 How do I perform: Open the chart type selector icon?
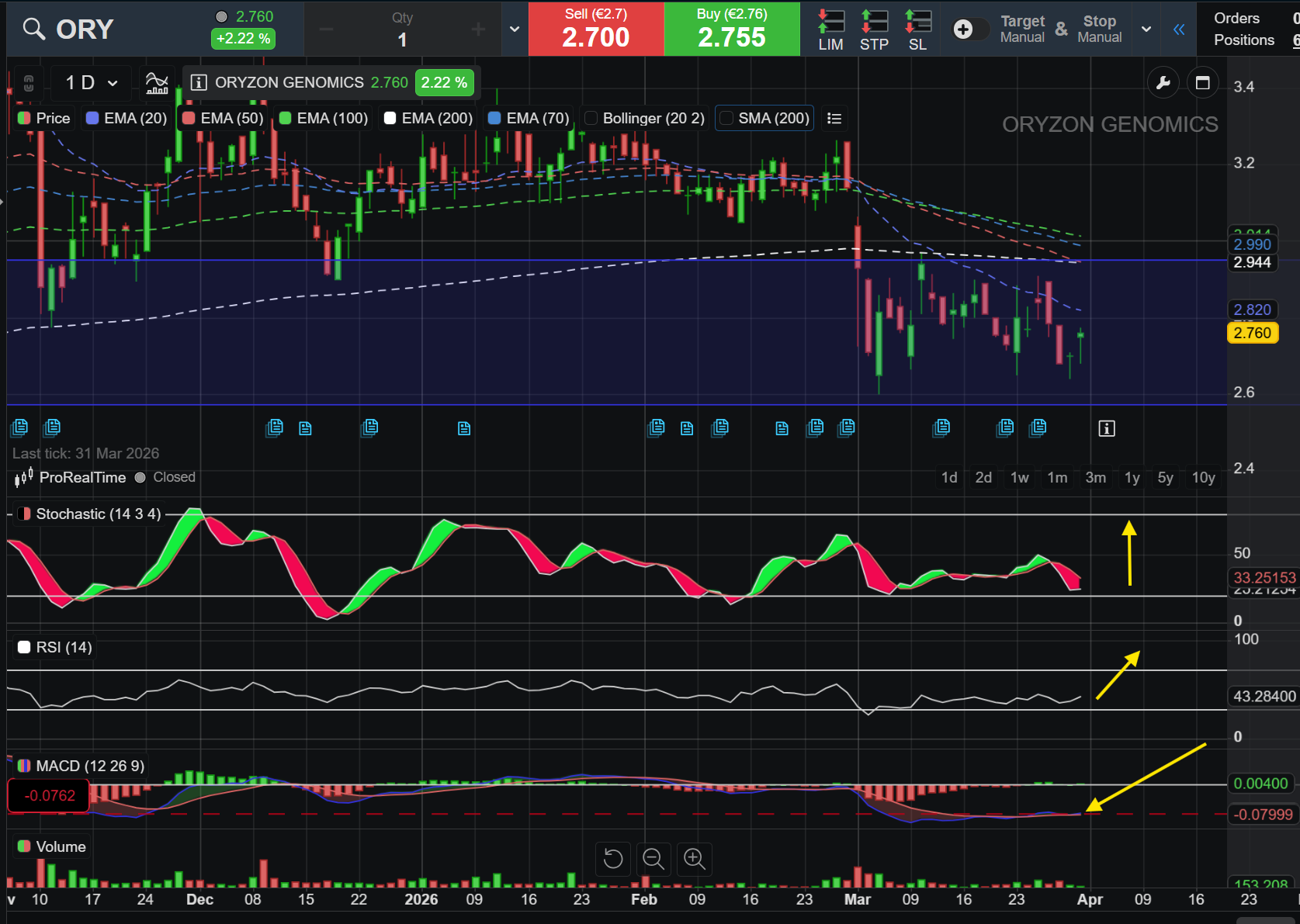[x=157, y=81]
